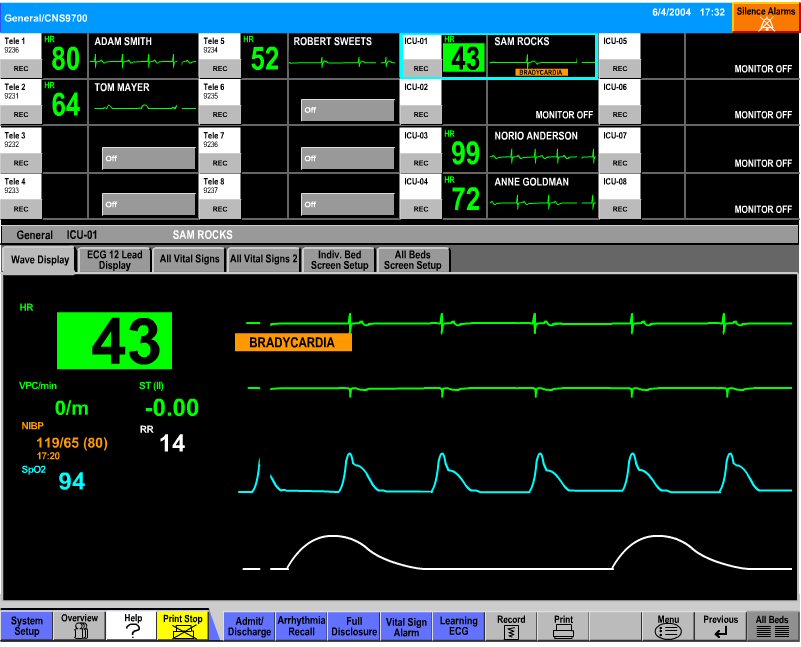Toggle the Off button for Tele 3

pos(148,158)
